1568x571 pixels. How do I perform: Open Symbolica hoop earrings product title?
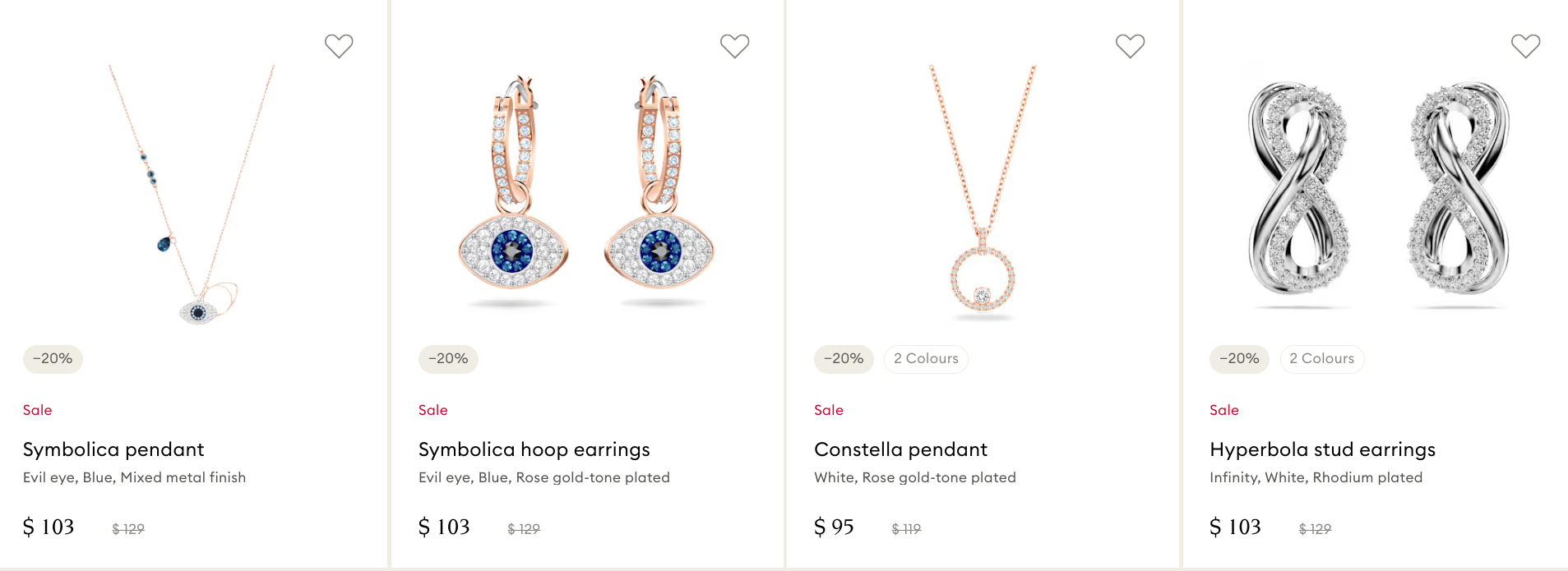point(534,449)
